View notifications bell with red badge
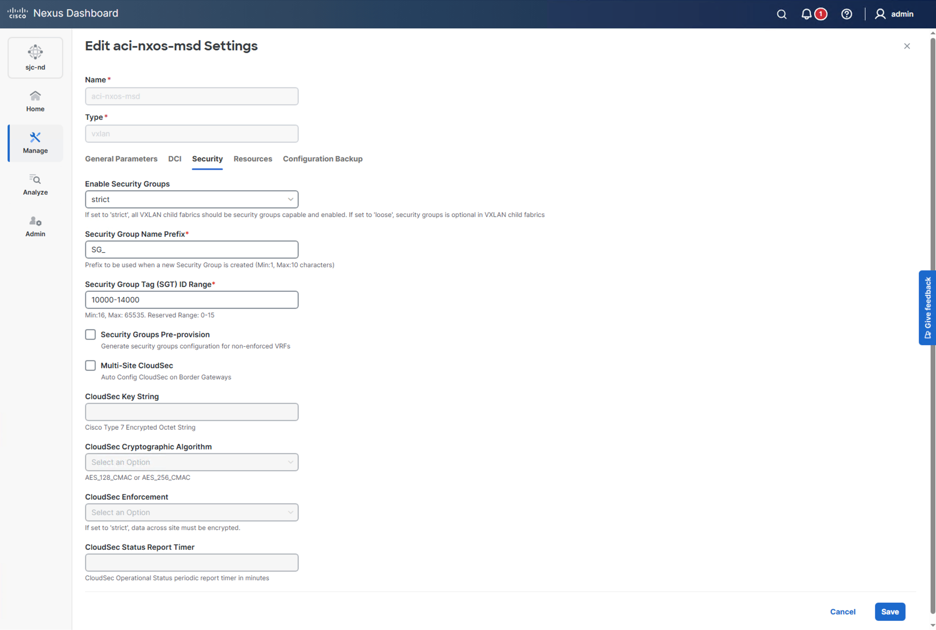This screenshot has height=630, width=936. coord(814,14)
